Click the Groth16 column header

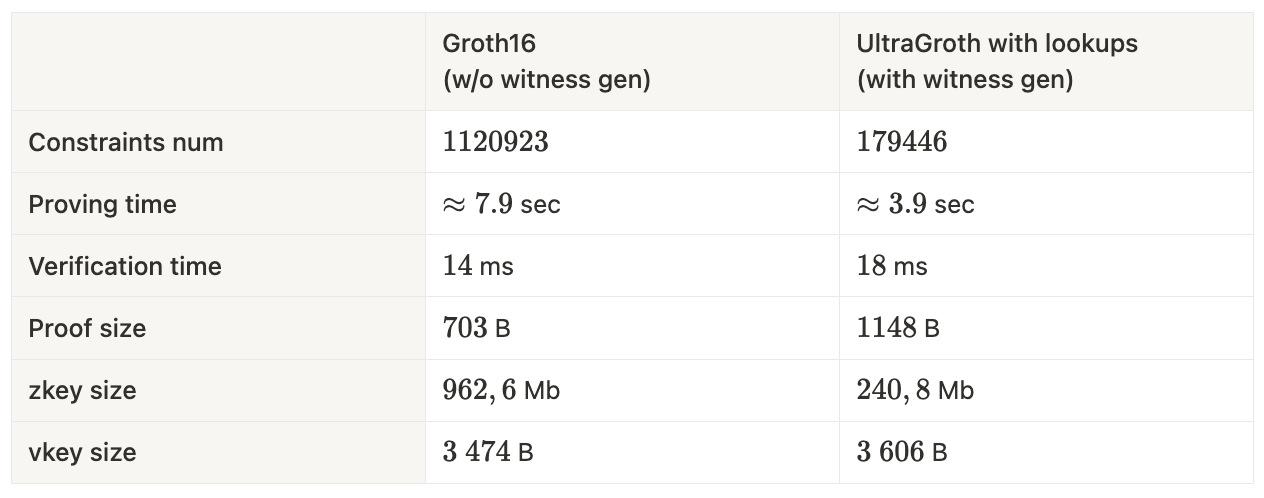pyautogui.click(x=547, y=62)
